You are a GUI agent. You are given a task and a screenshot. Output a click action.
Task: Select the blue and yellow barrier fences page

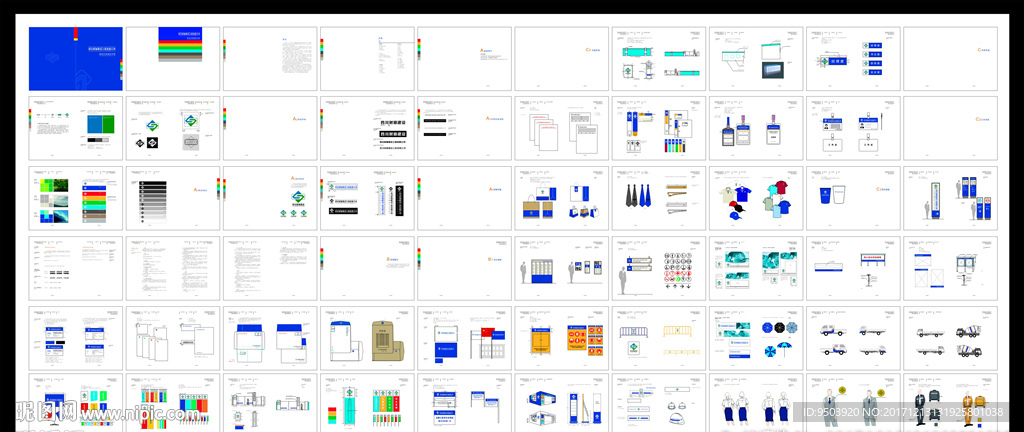tap(659, 338)
